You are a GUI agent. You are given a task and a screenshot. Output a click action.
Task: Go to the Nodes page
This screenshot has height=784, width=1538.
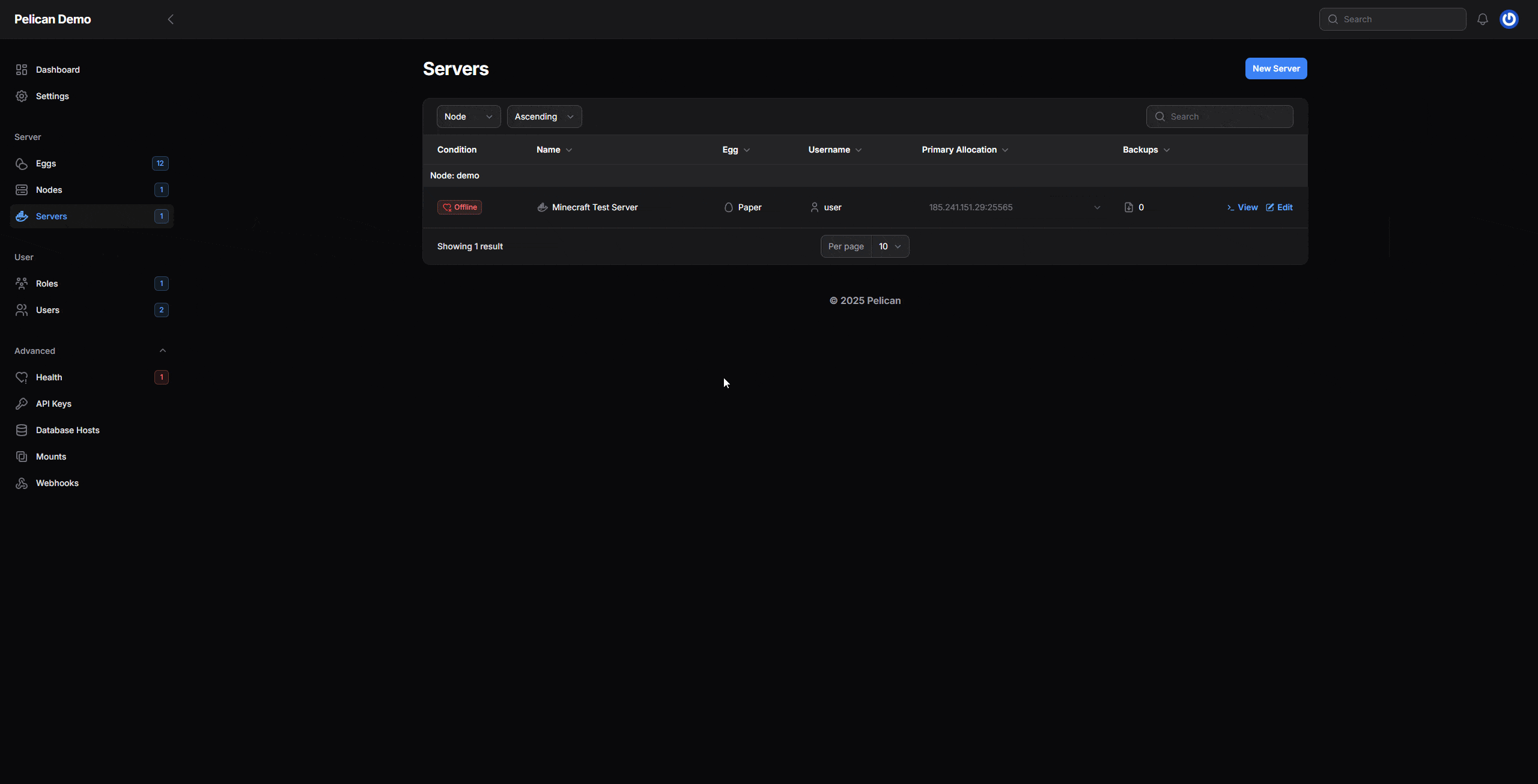49,190
